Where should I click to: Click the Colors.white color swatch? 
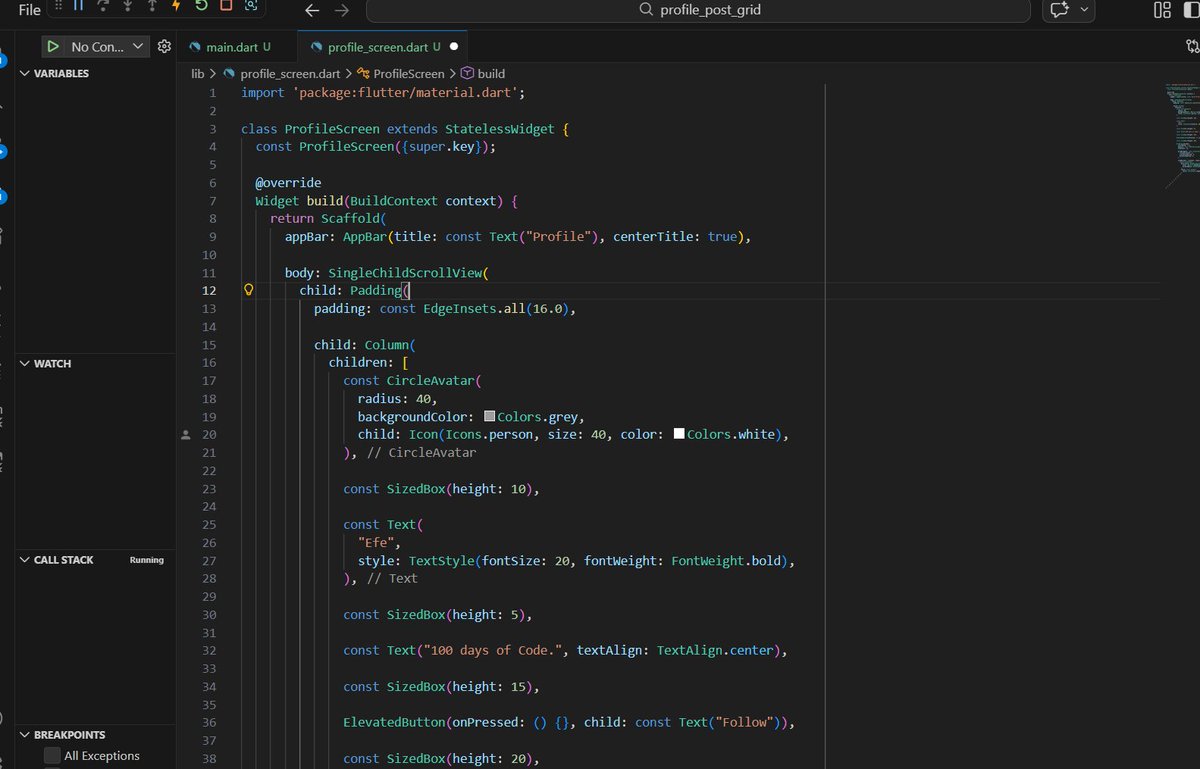[679, 435]
